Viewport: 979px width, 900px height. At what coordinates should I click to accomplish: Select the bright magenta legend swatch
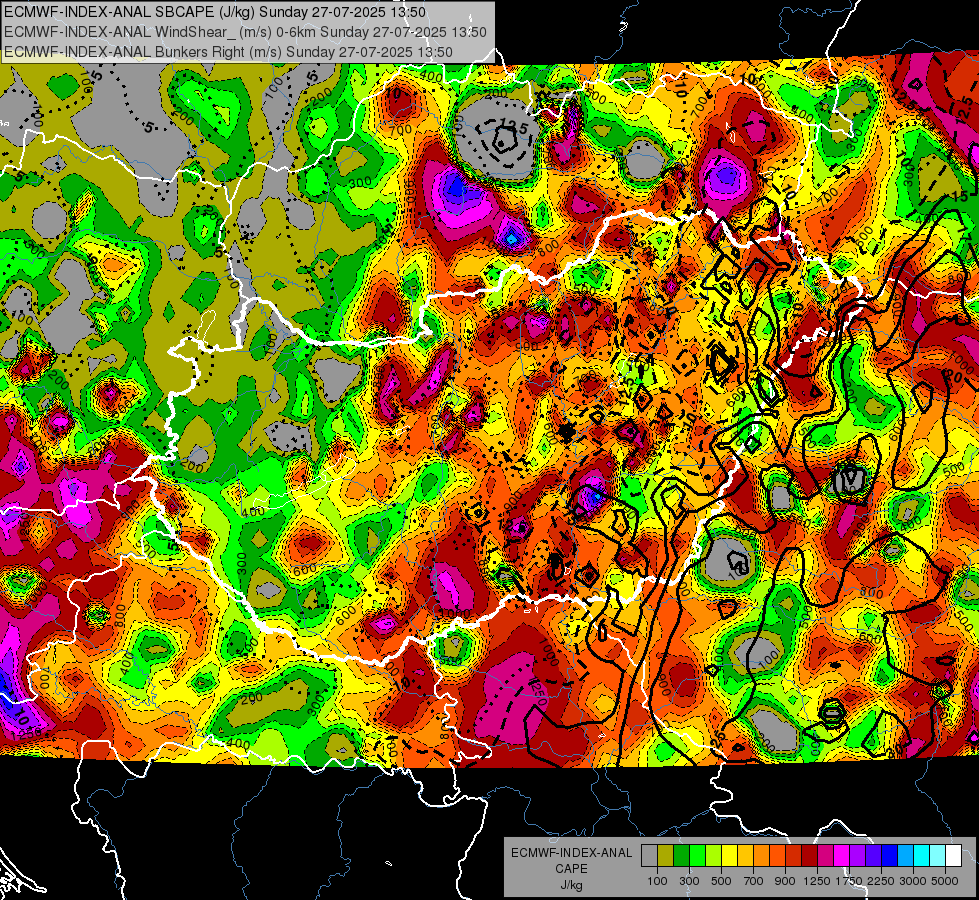[842, 855]
